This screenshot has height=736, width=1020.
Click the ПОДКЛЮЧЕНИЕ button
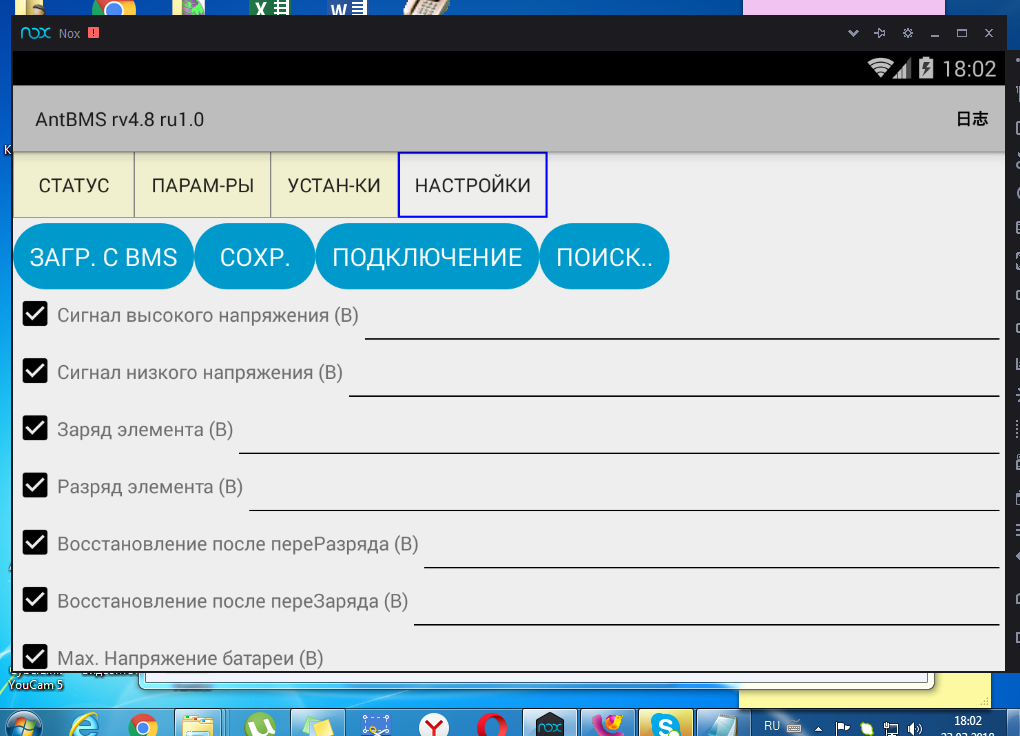point(427,257)
